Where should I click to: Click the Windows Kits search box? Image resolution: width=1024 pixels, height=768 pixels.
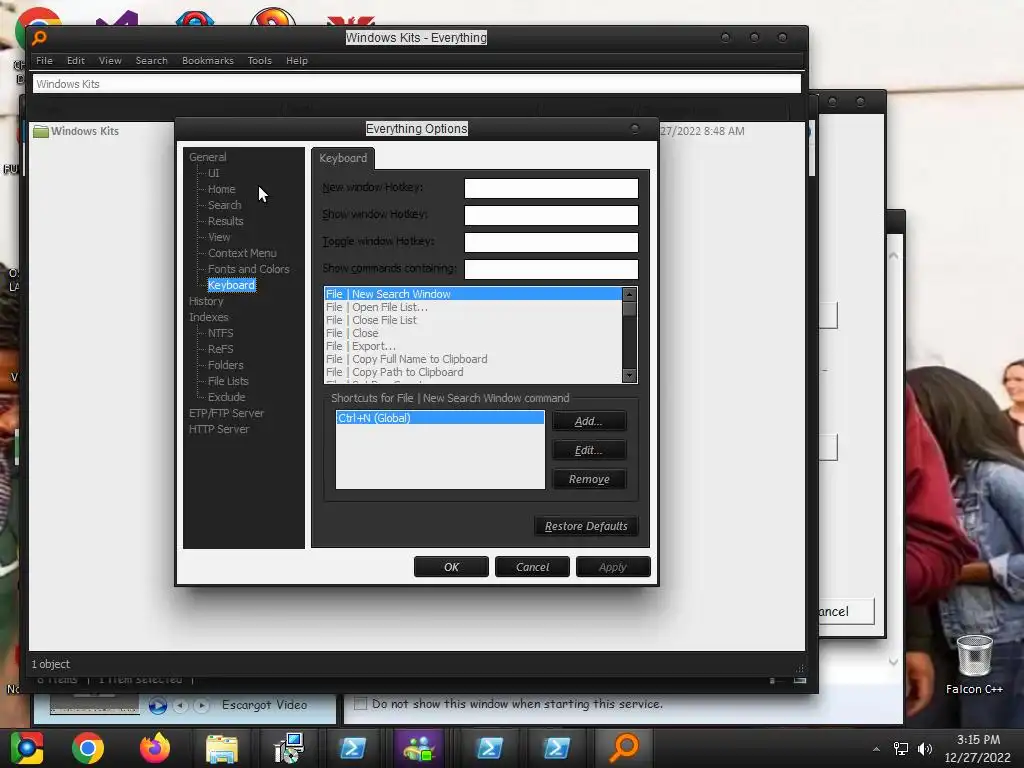point(417,84)
